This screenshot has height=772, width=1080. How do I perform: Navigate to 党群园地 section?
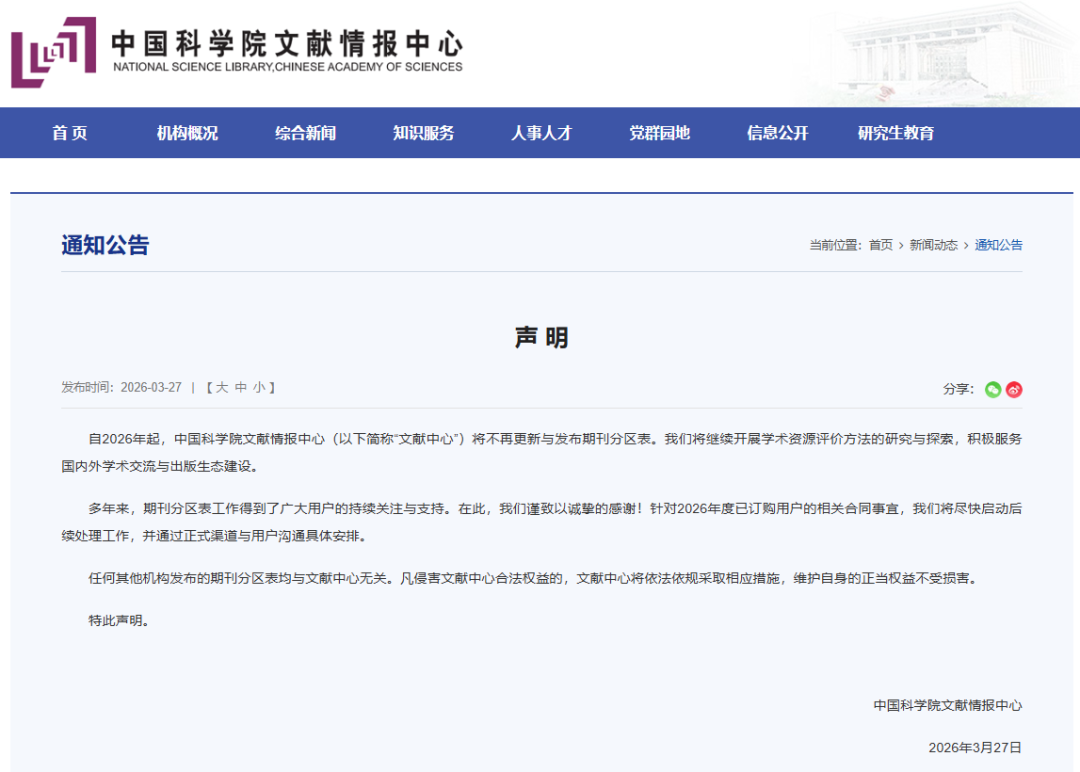(x=660, y=133)
